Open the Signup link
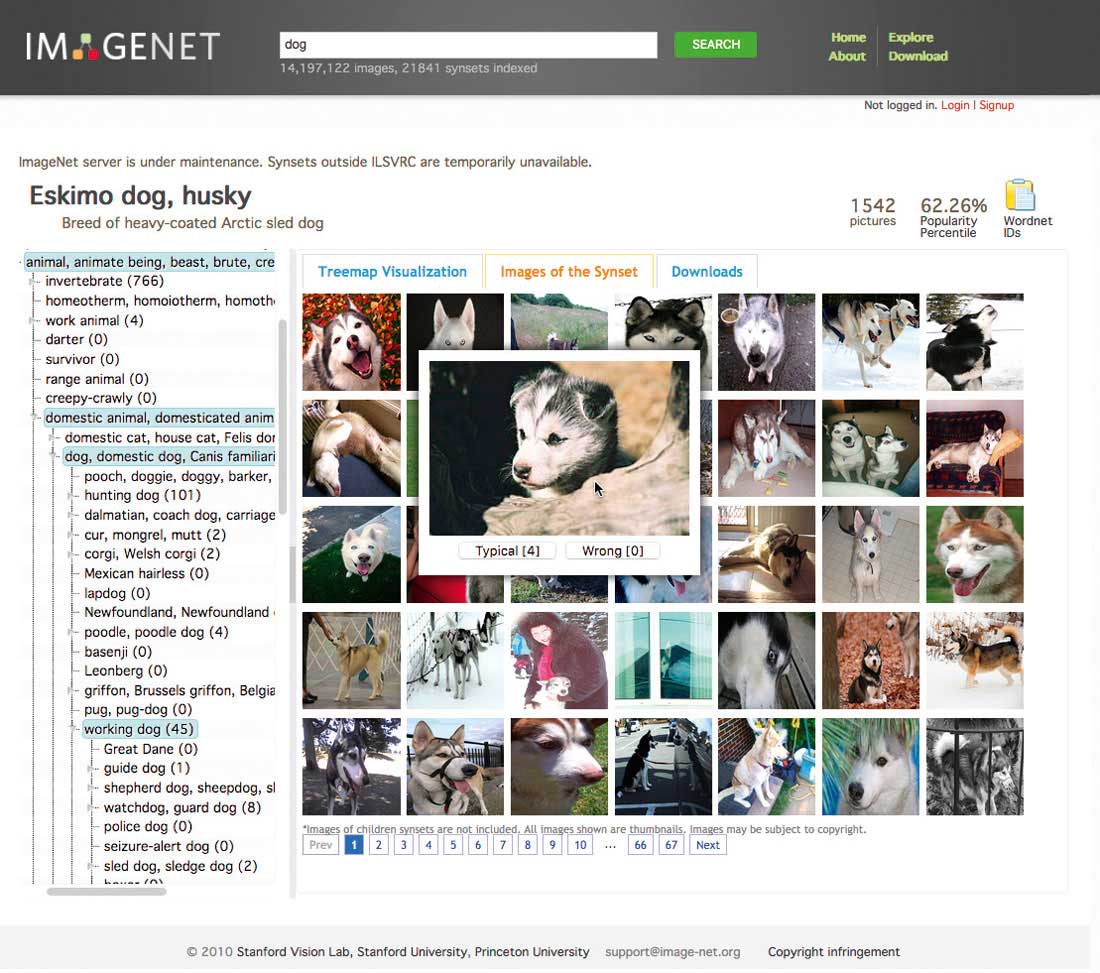1100x973 pixels. [x=996, y=105]
